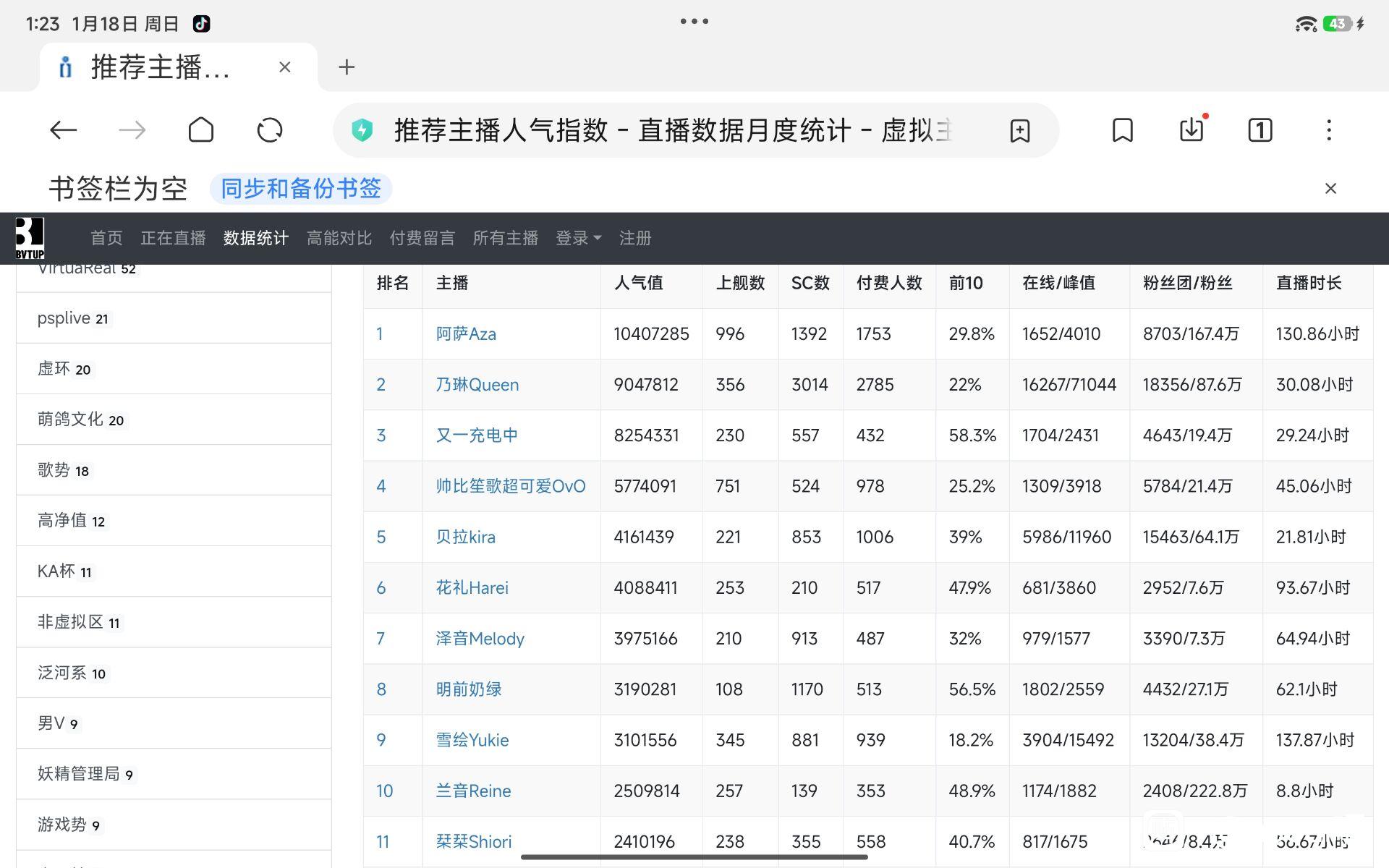
Task: Open the downloads icon
Action: (x=1191, y=130)
